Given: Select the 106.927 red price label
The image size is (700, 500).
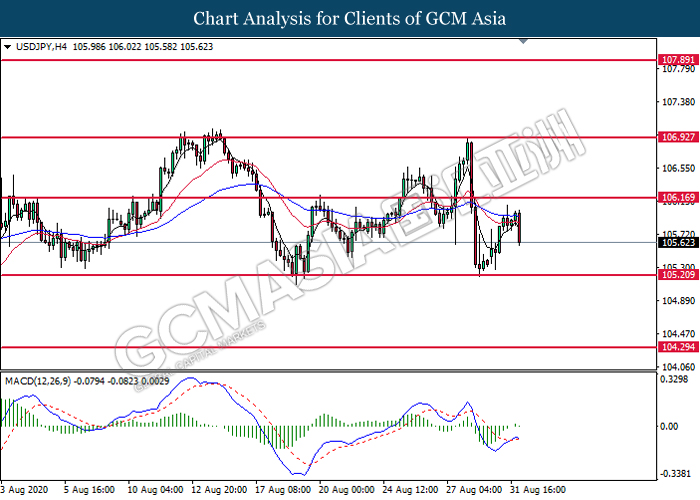Looking at the screenshot, I should tap(678, 137).
